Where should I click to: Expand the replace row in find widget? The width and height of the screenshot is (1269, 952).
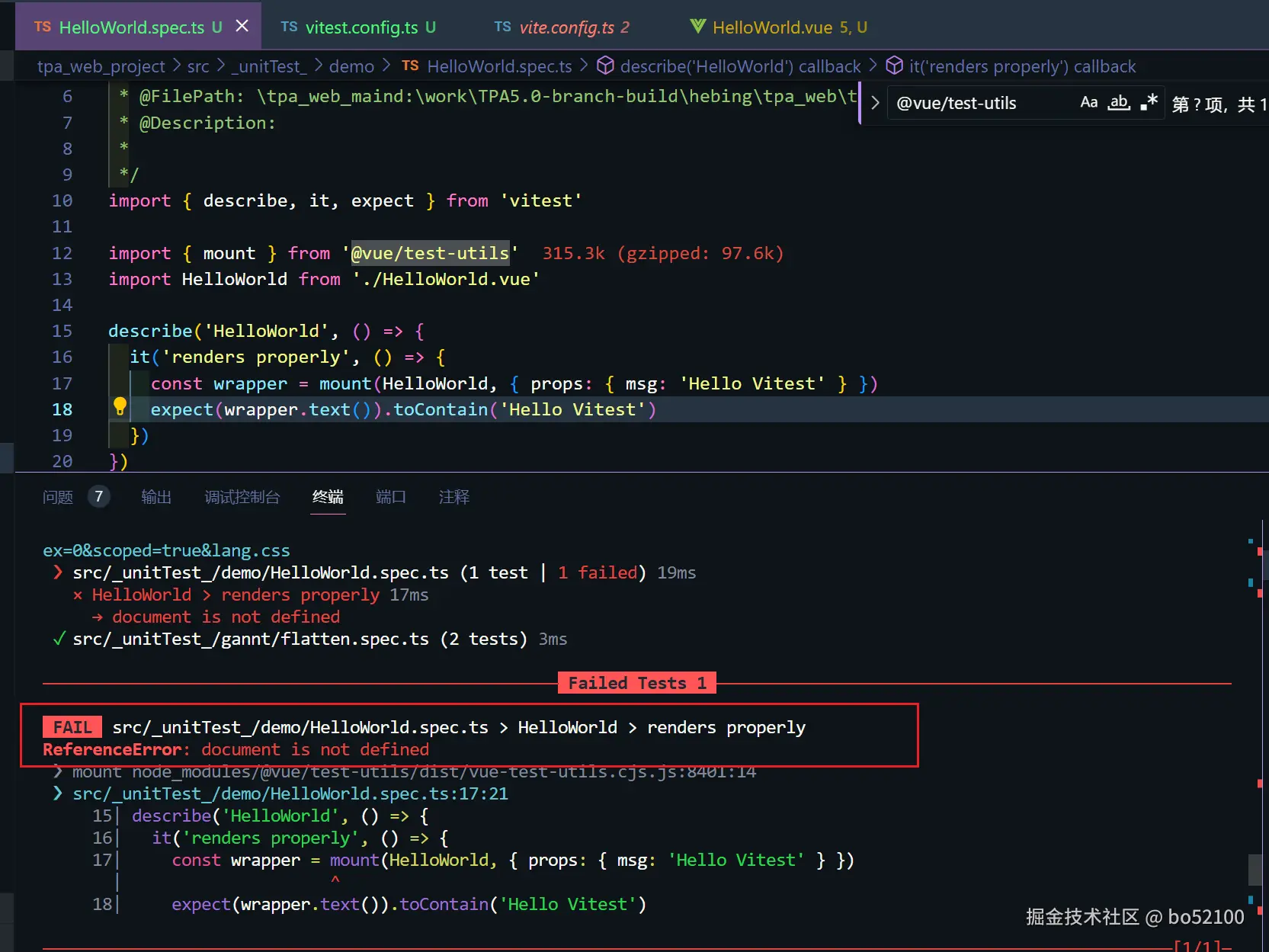coord(875,103)
